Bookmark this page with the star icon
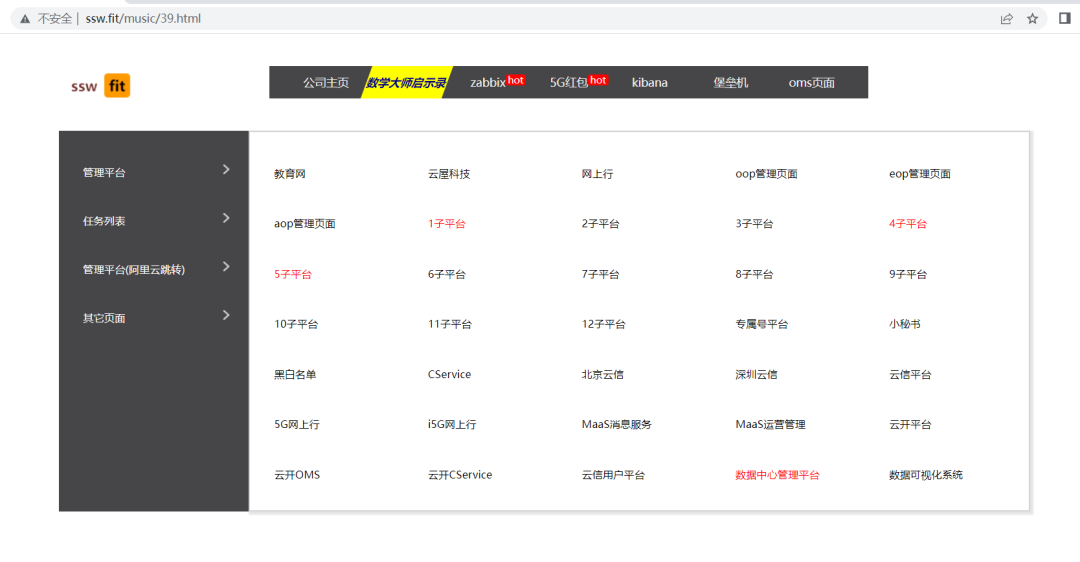The image size is (1080, 562). click(x=1032, y=19)
